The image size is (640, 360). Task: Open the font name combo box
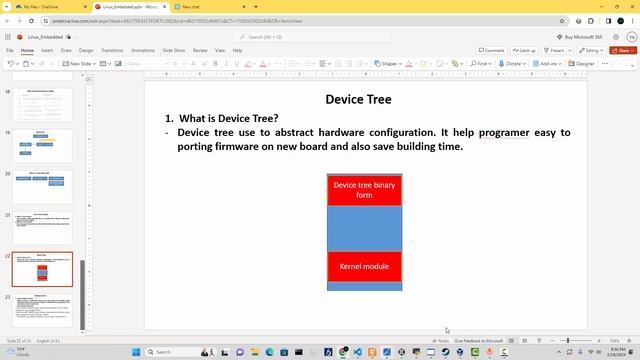[x=147, y=64]
